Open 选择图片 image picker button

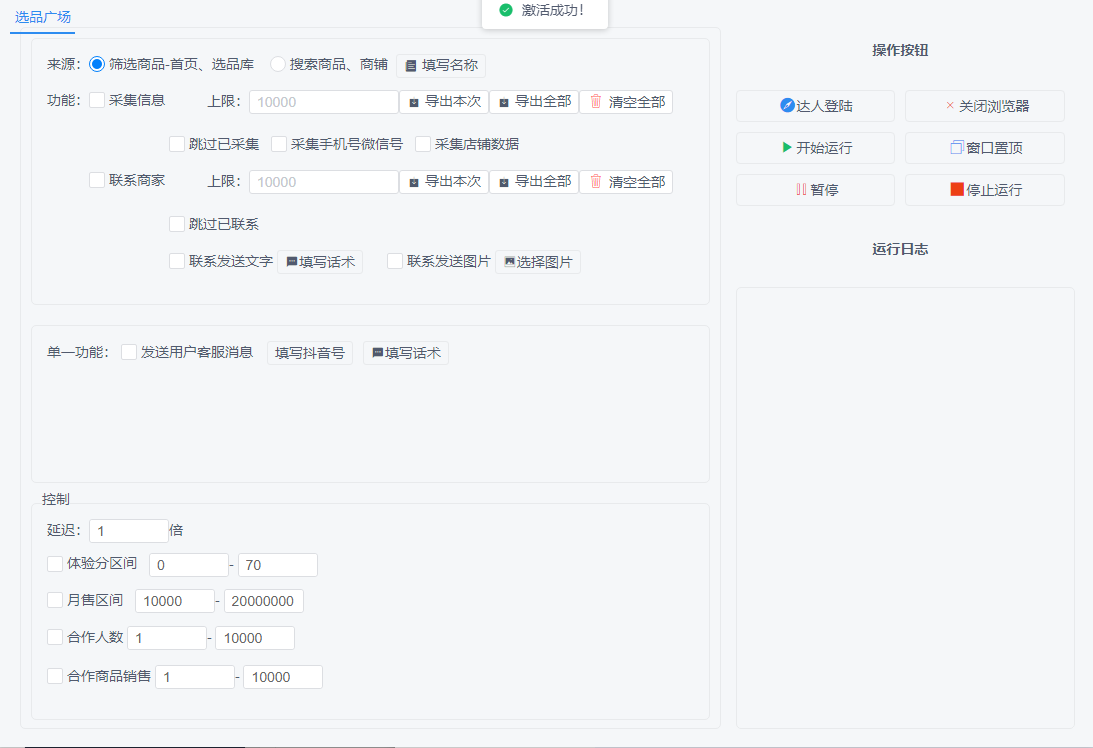pyautogui.click(x=537, y=262)
